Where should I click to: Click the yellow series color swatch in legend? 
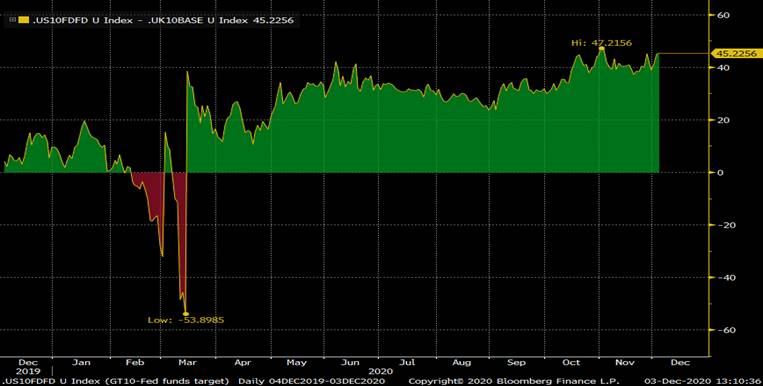tap(23, 20)
